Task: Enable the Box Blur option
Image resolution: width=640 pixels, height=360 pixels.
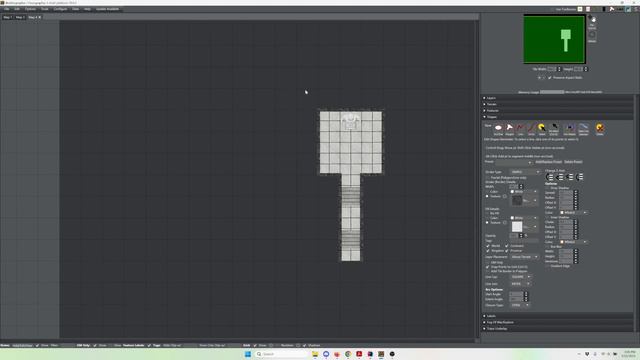Action: 548,247
